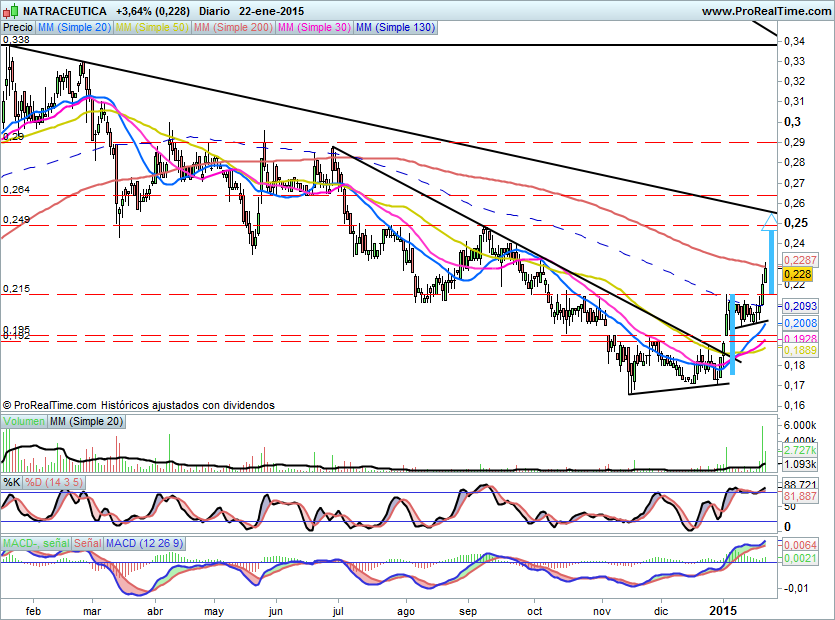Toggle the MM (Simple 50) indicator label

pyautogui.click(x=151, y=28)
